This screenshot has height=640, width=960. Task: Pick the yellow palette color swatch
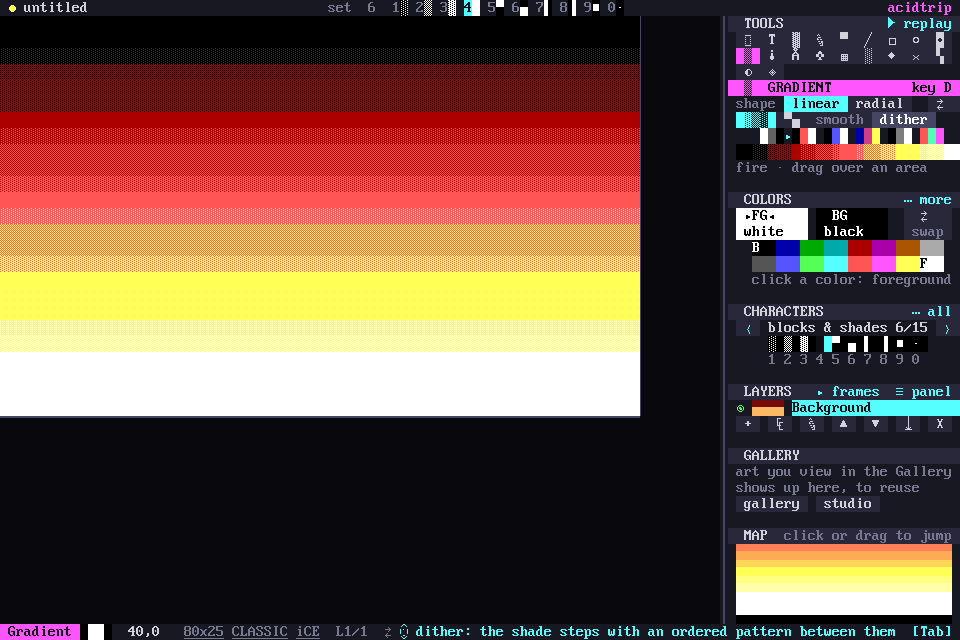907,264
